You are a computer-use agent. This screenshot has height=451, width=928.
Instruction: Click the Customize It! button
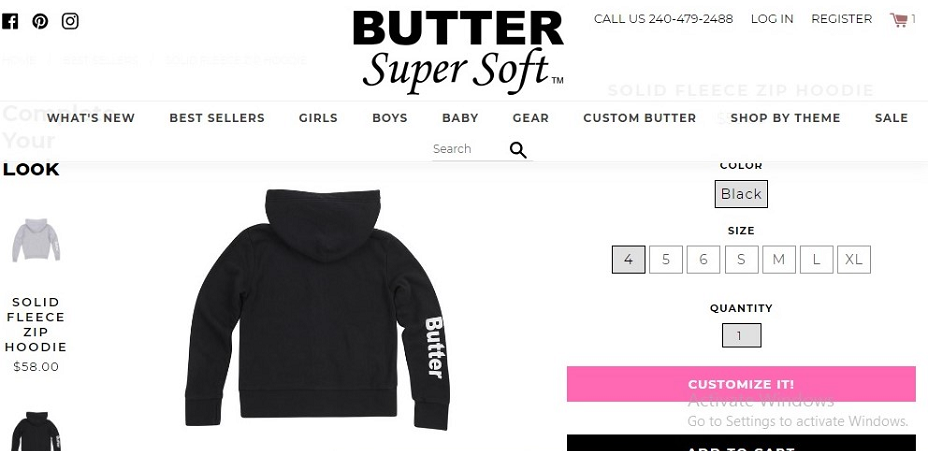[741, 384]
